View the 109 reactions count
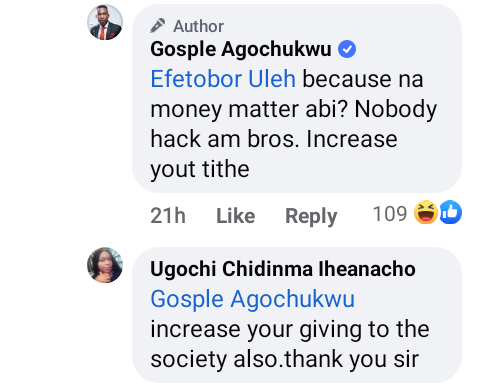Viewport: 479px width, 383px height. point(390,214)
